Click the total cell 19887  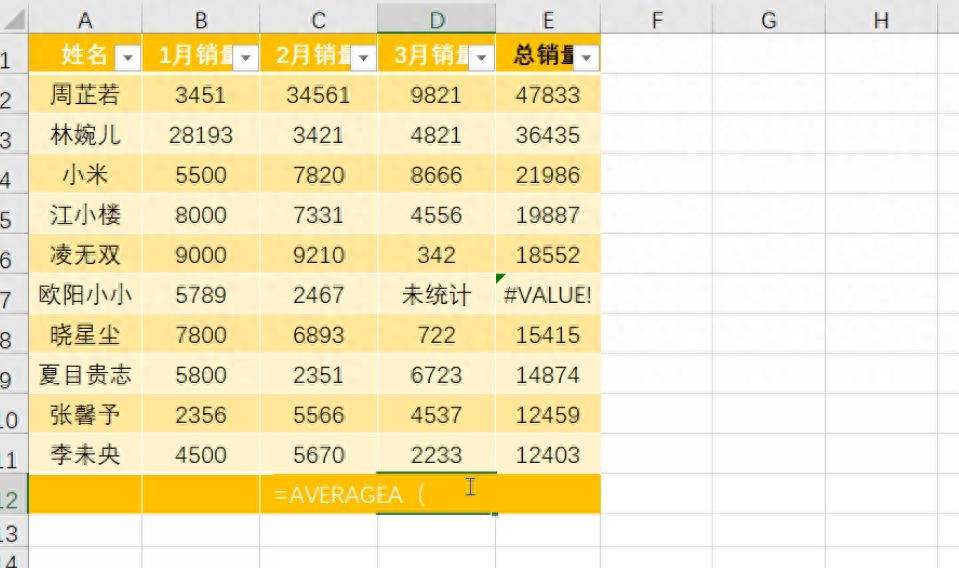(x=548, y=215)
